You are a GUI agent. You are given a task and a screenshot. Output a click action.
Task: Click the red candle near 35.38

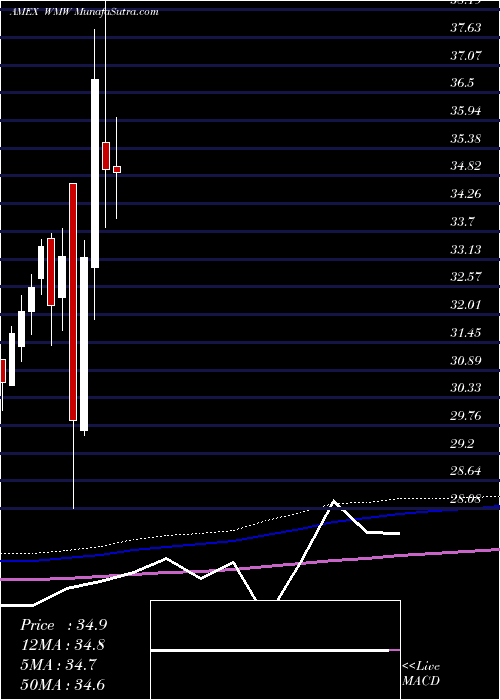(106, 156)
